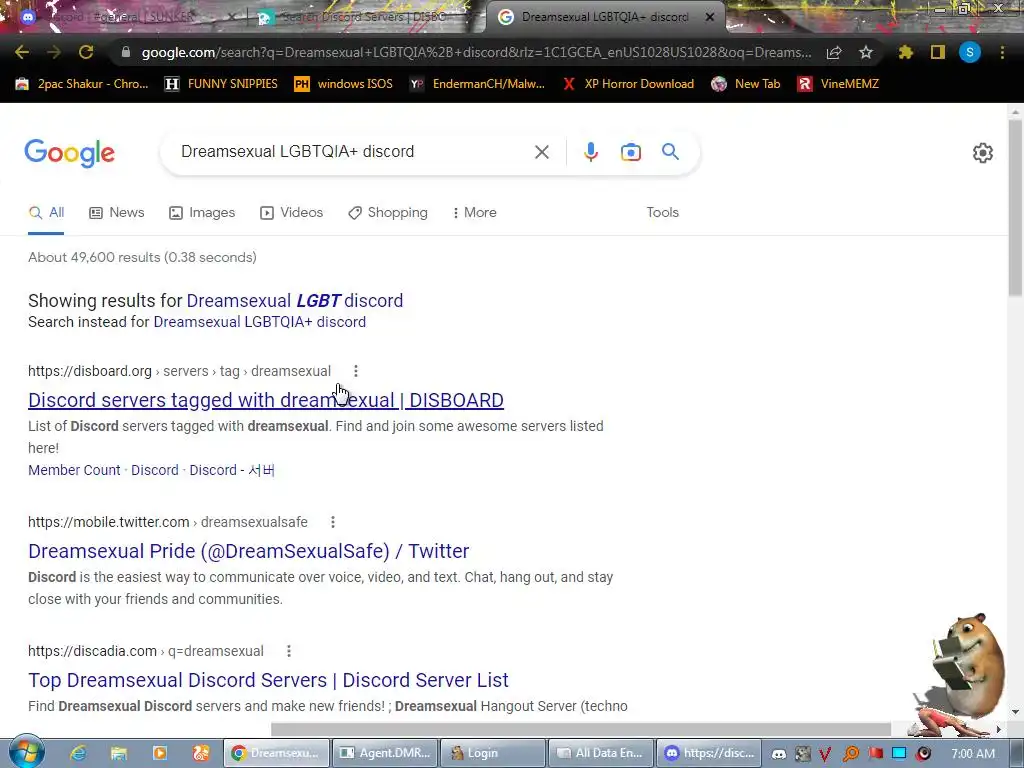
Task: Open the three-dot options for disboard.org result
Action: (x=355, y=371)
